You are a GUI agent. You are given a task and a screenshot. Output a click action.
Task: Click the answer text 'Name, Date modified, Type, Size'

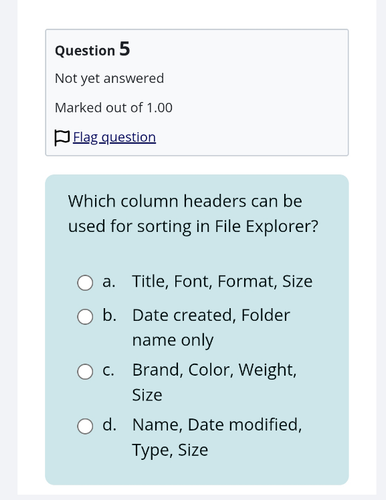click(217, 437)
